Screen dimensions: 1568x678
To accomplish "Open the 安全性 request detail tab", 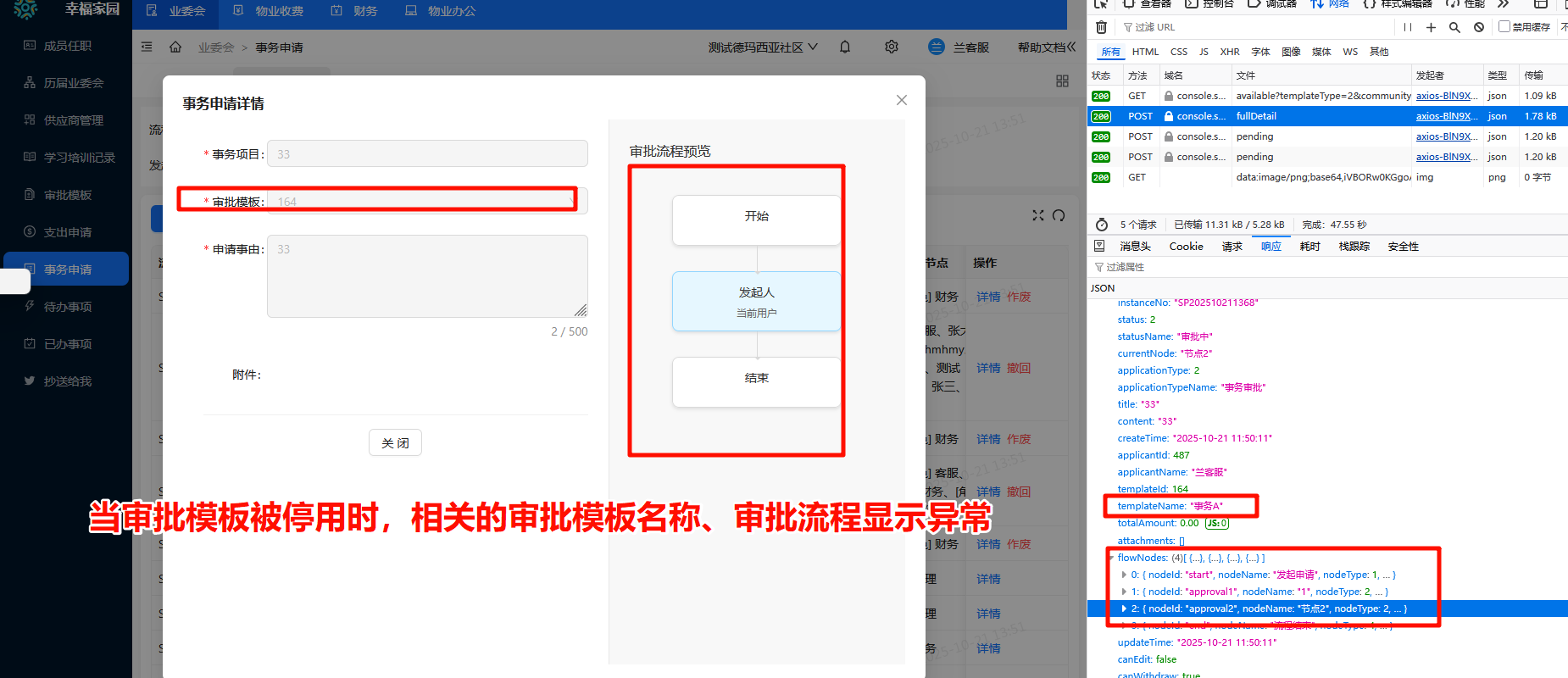I will click(x=1403, y=247).
